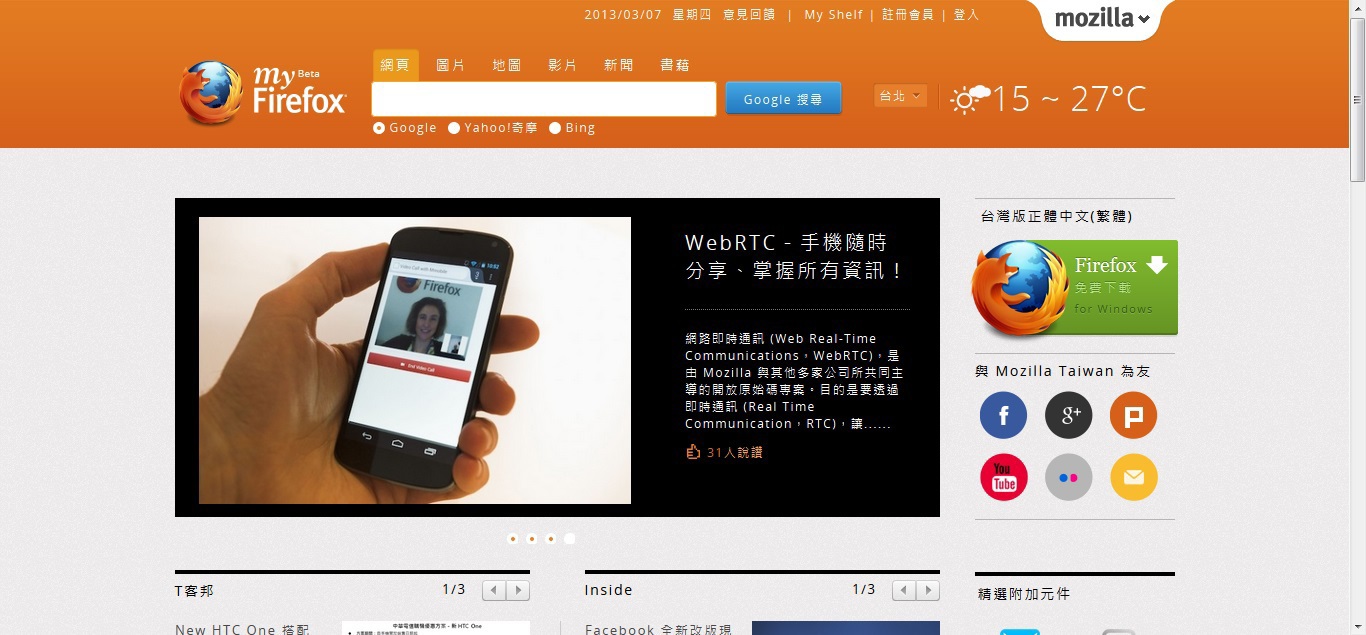This screenshot has width=1366, height=635.
Task: Select Bing search engine radio
Action: tap(555, 128)
